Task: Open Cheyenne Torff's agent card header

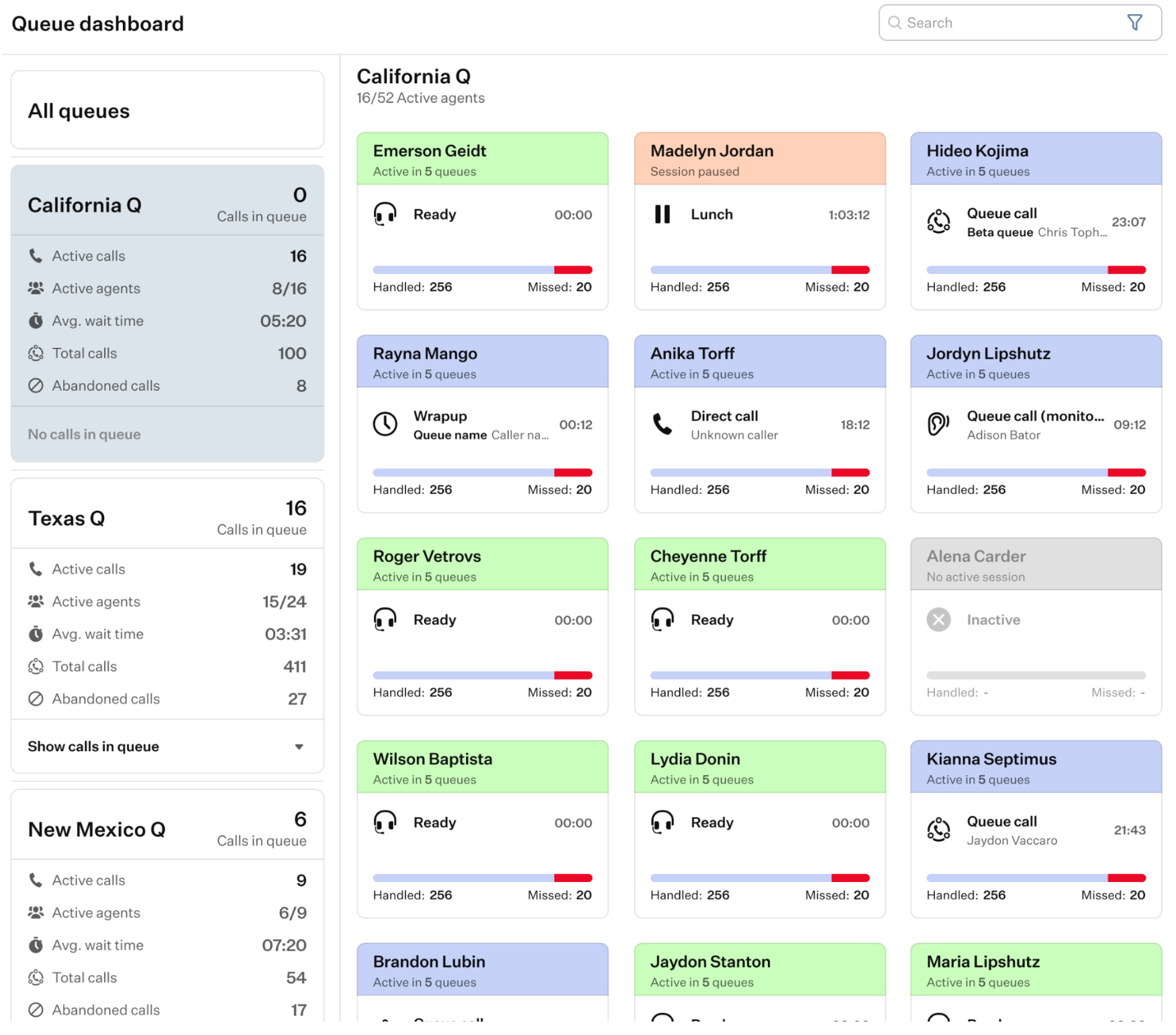Action: (759, 565)
